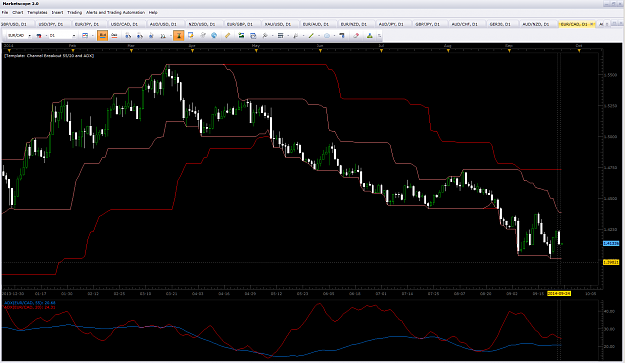This screenshot has height=363, width=625.
Task: Expand the horizontal lines tool dropdown
Action: (x=288, y=36)
